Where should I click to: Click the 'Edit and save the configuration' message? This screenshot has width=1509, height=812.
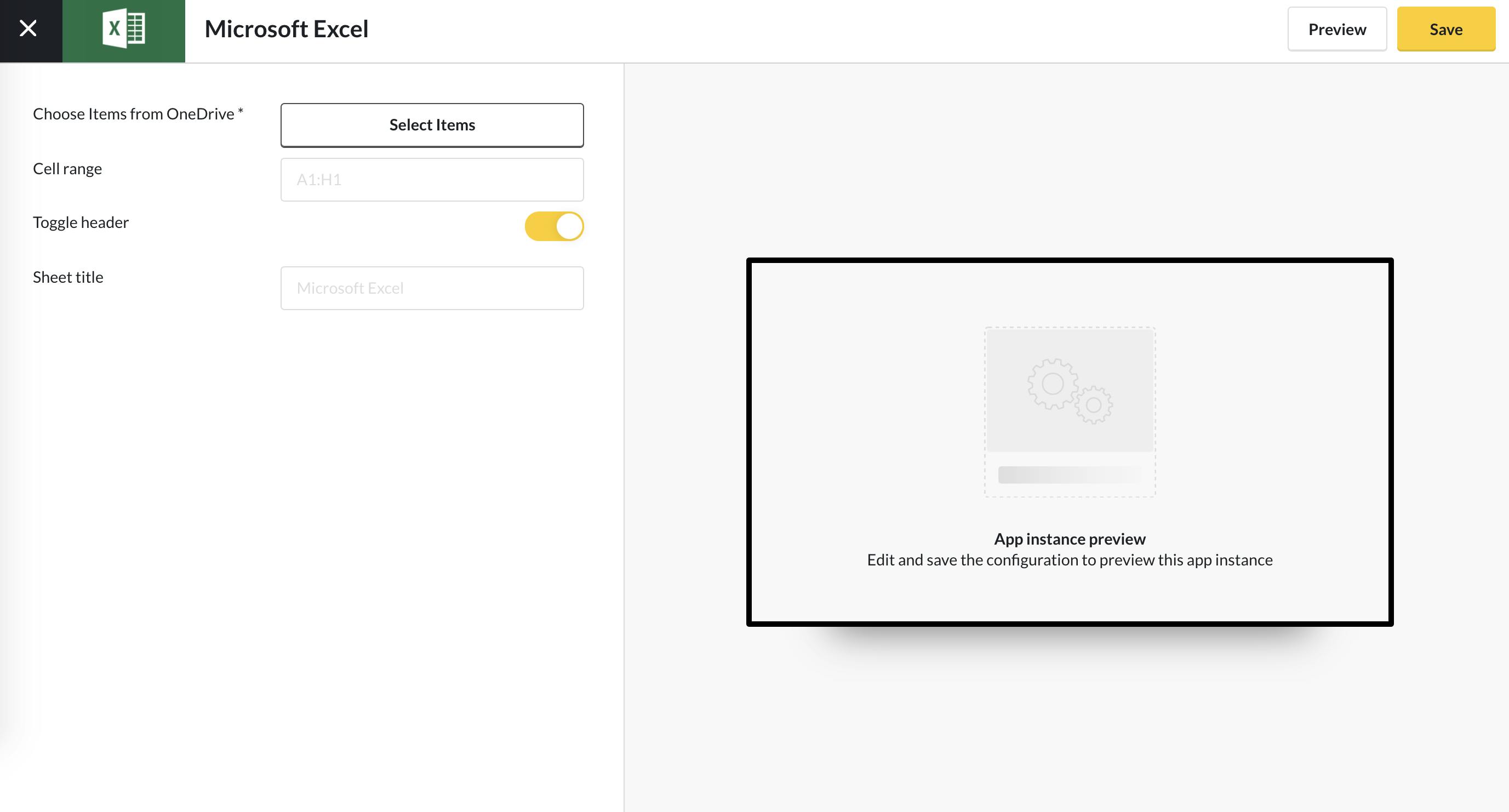pos(1070,560)
